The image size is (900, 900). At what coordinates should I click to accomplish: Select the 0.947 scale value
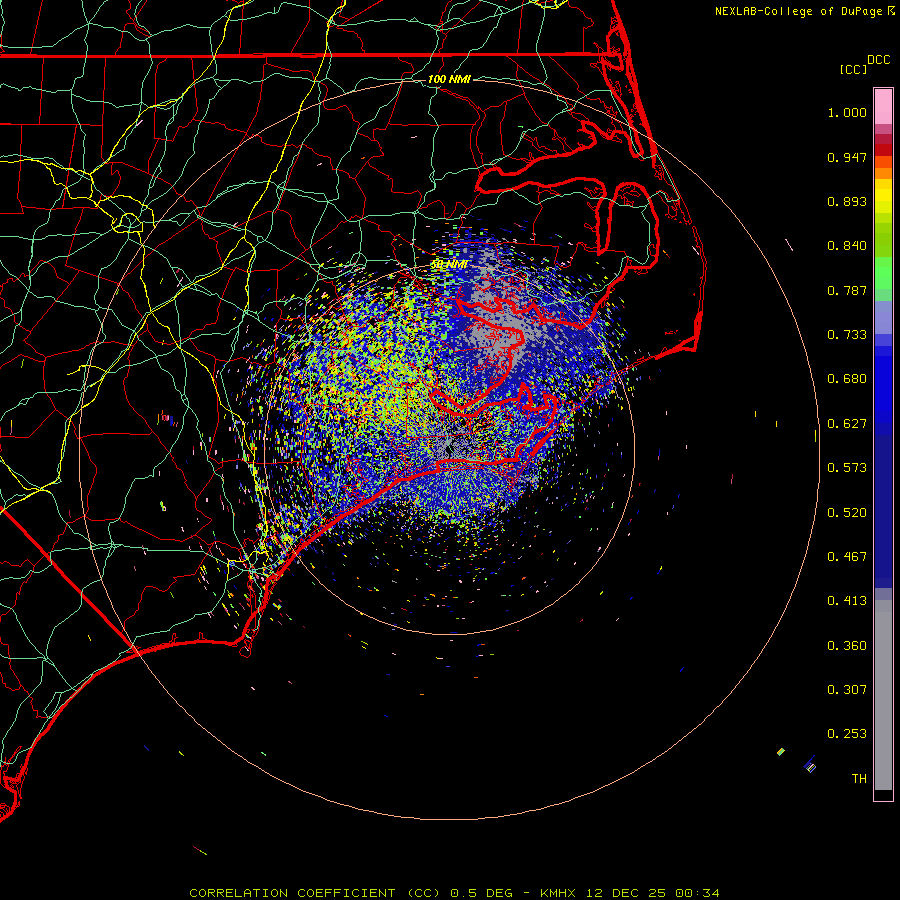(847, 157)
